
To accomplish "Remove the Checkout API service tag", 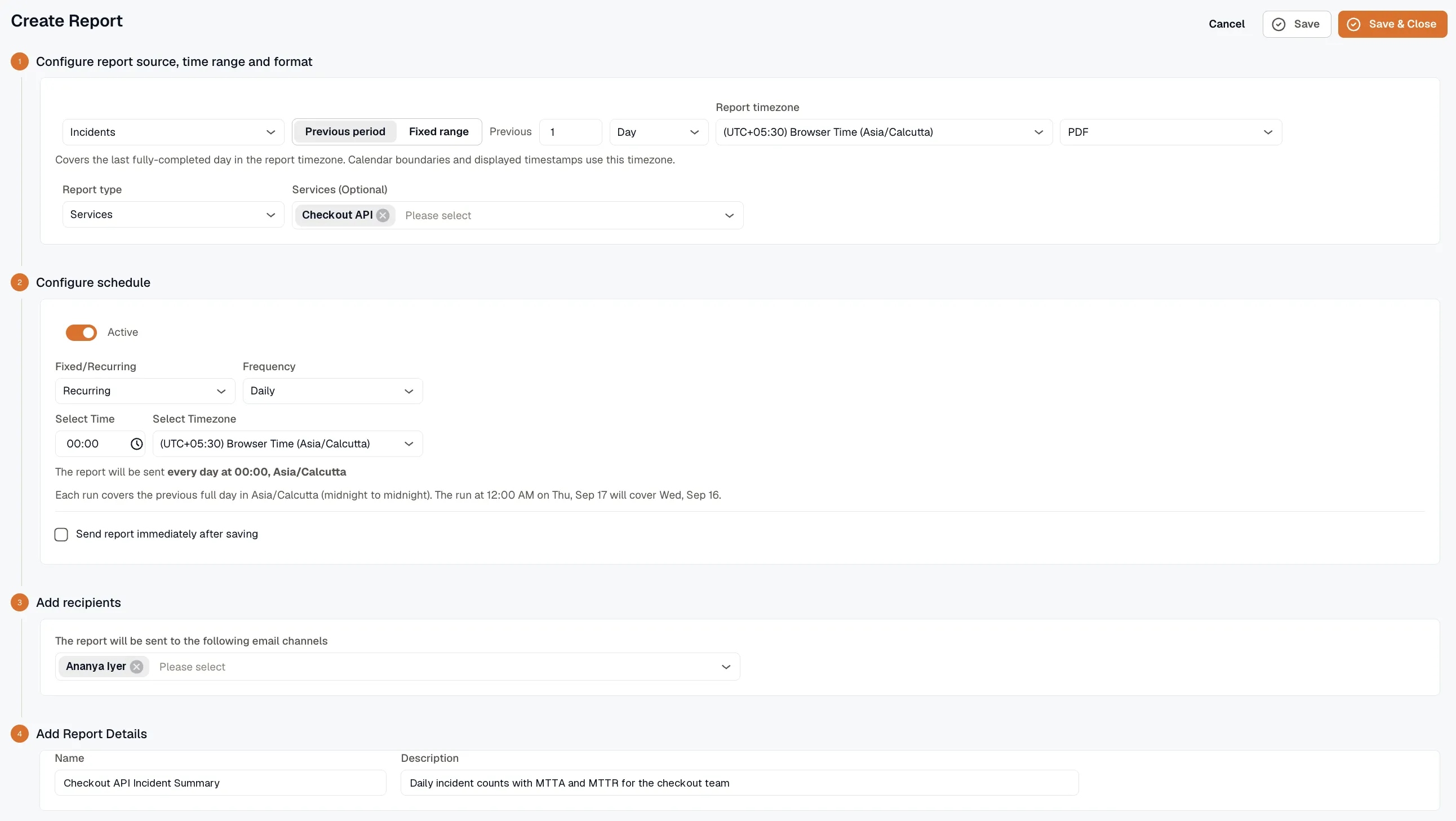I will 383,215.
